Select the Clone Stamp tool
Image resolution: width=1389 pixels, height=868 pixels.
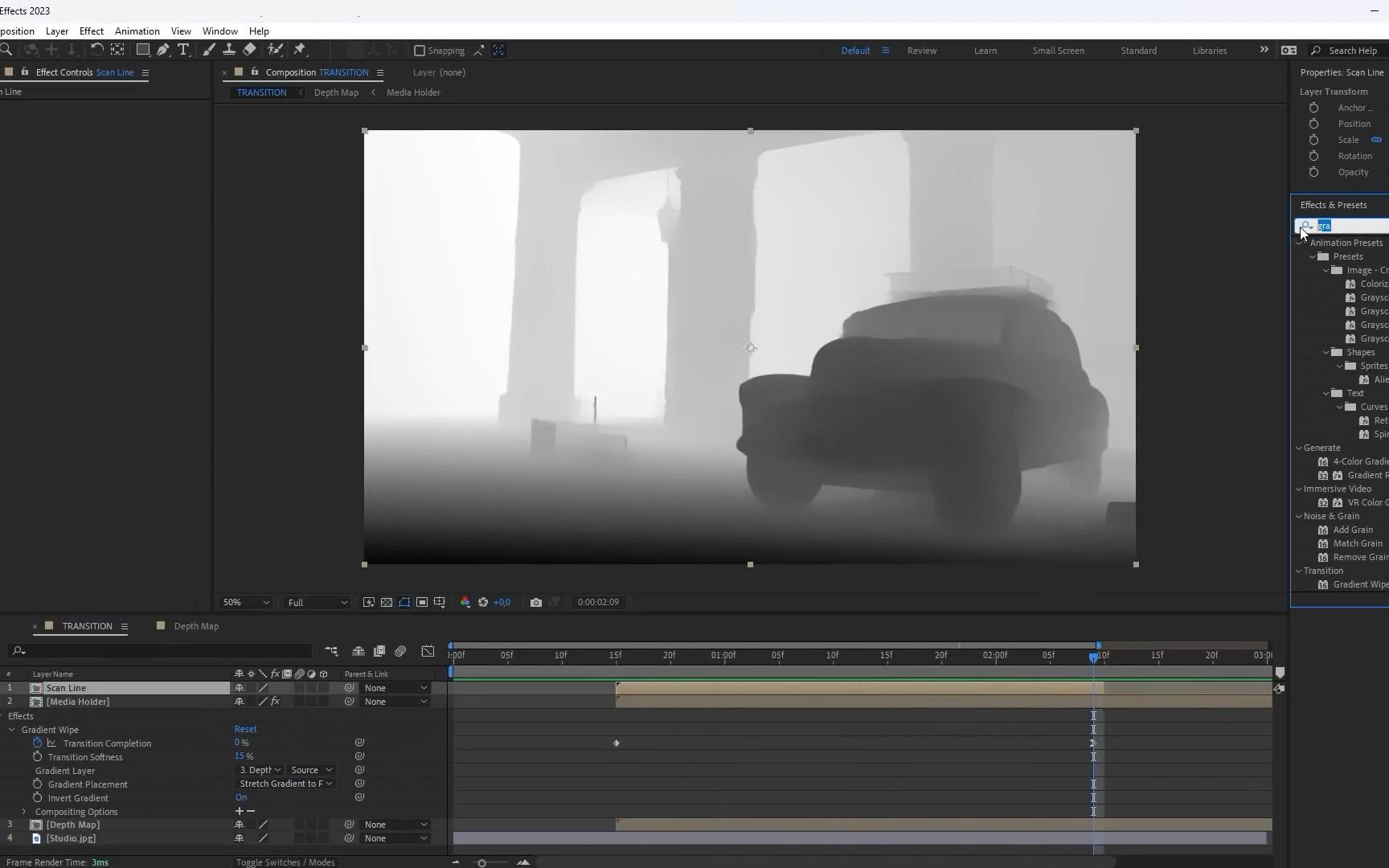pyautogui.click(x=230, y=50)
